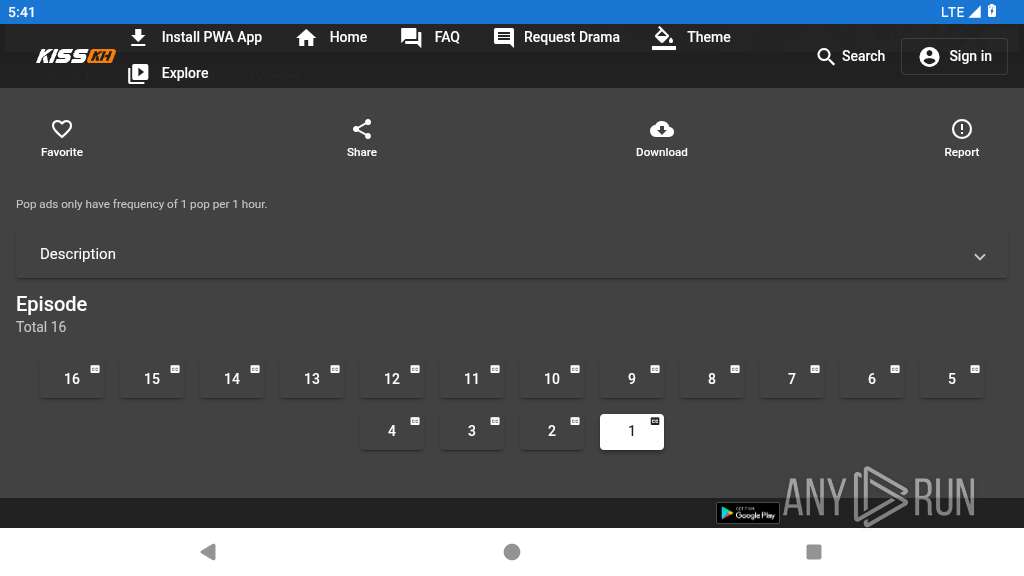Click the Theme paint bucket icon
The height and width of the screenshot is (576, 1024).
point(664,38)
